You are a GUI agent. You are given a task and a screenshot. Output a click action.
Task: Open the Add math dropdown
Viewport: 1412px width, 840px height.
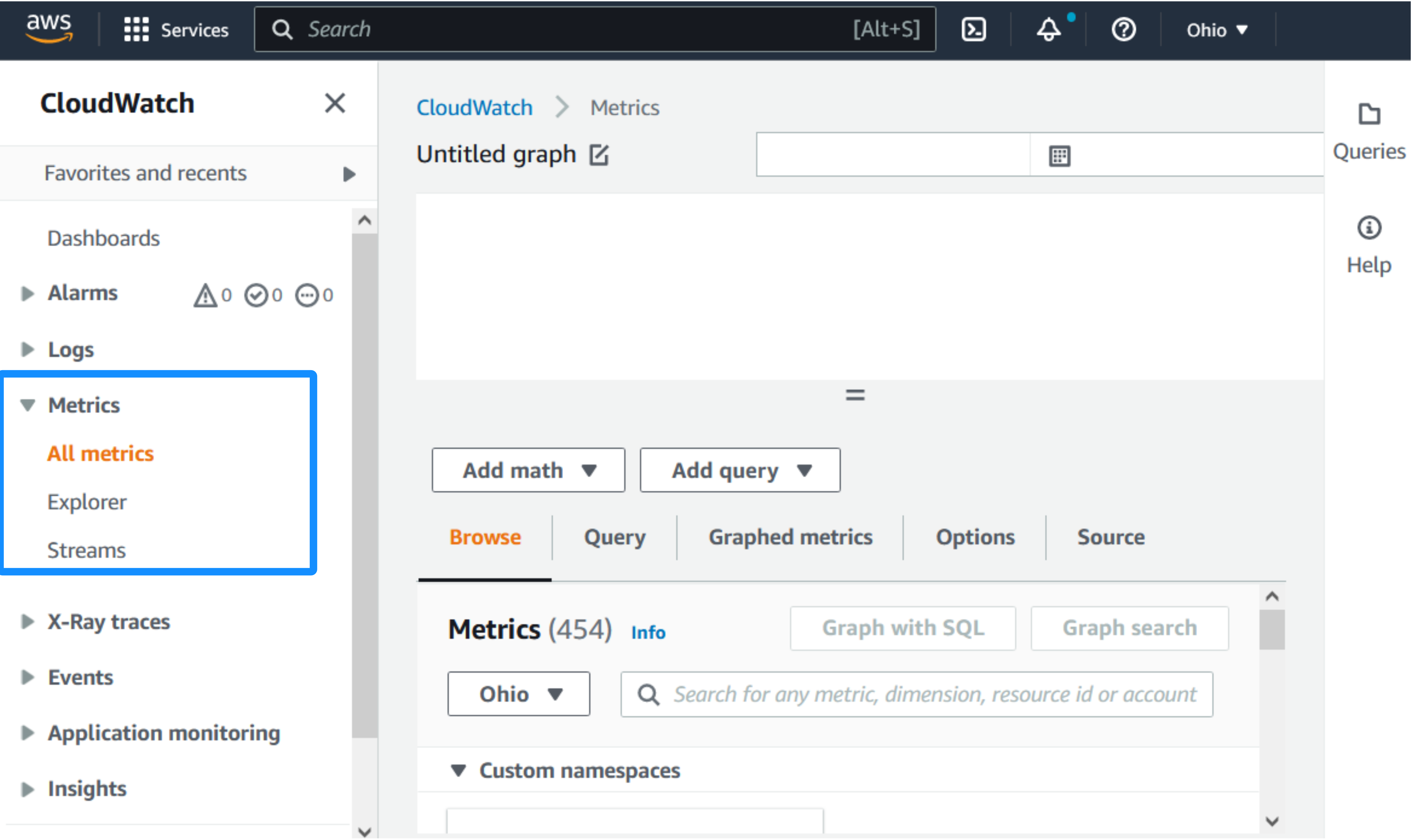pos(528,470)
